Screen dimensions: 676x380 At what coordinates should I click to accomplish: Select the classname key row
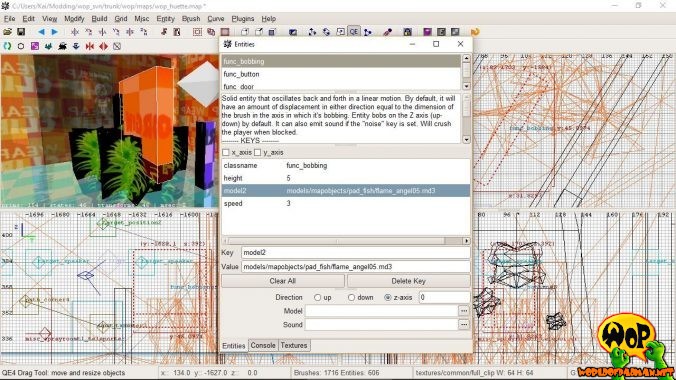point(346,165)
